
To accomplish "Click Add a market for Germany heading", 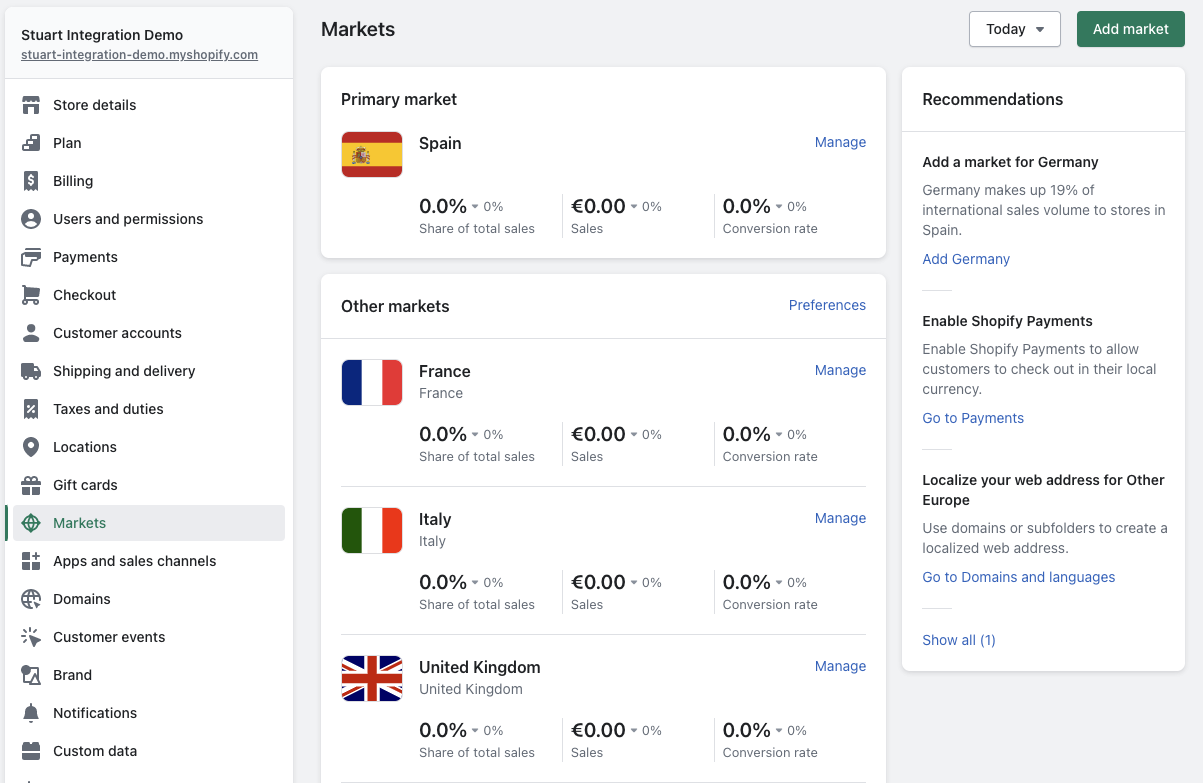I will point(1010,162).
